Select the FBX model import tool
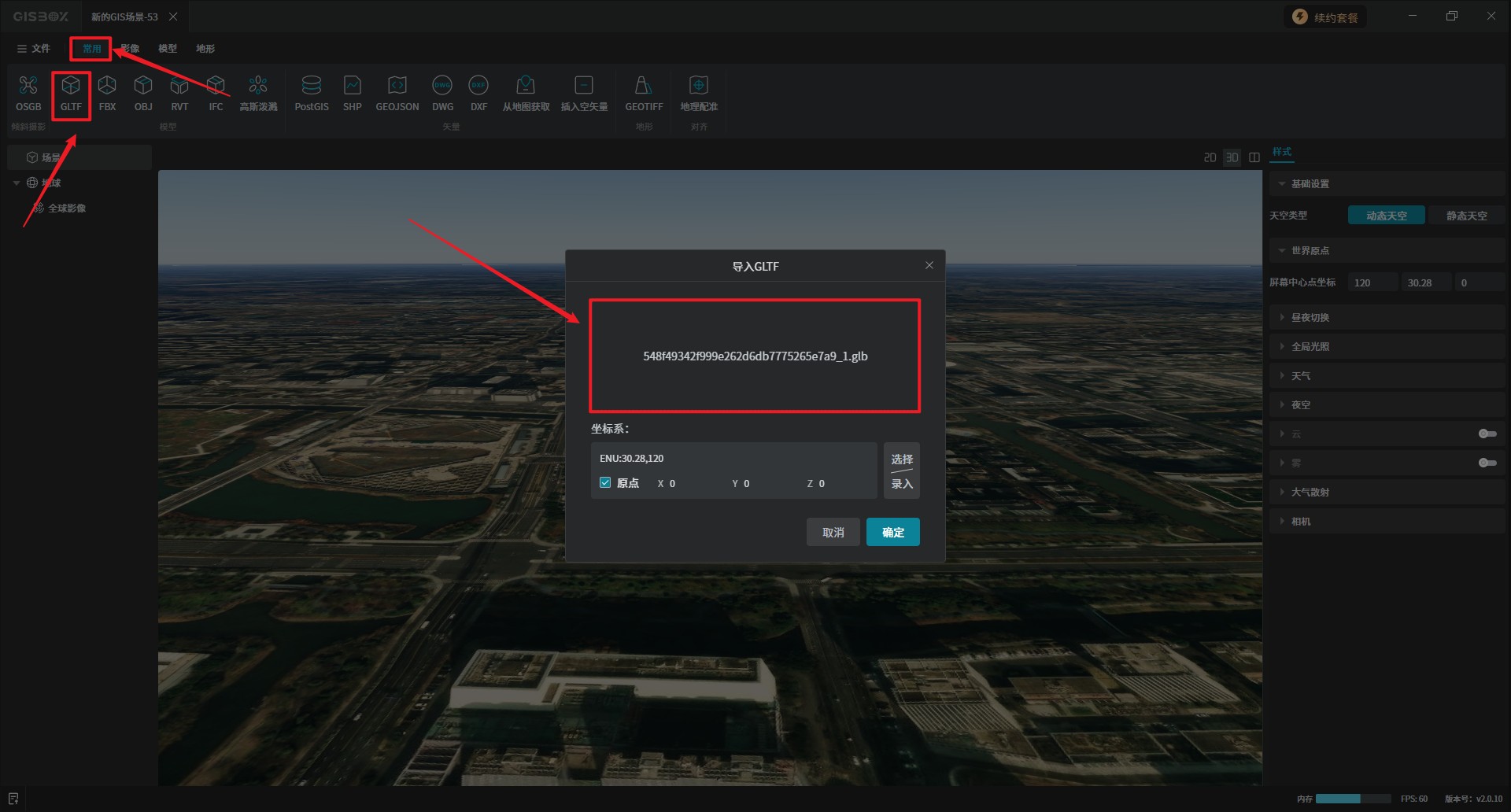The width and height of the screenshot is (1511, 812). 107,93
